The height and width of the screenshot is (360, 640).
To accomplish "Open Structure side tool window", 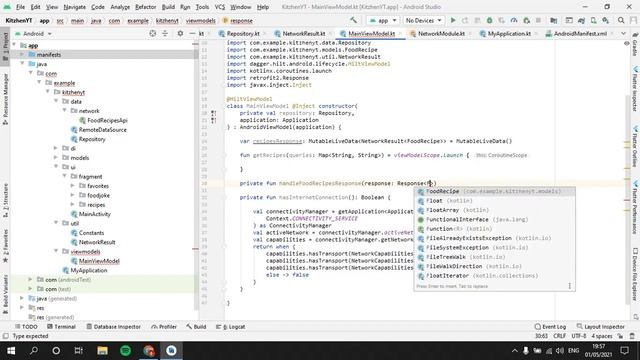I will (x=5, y=200).
